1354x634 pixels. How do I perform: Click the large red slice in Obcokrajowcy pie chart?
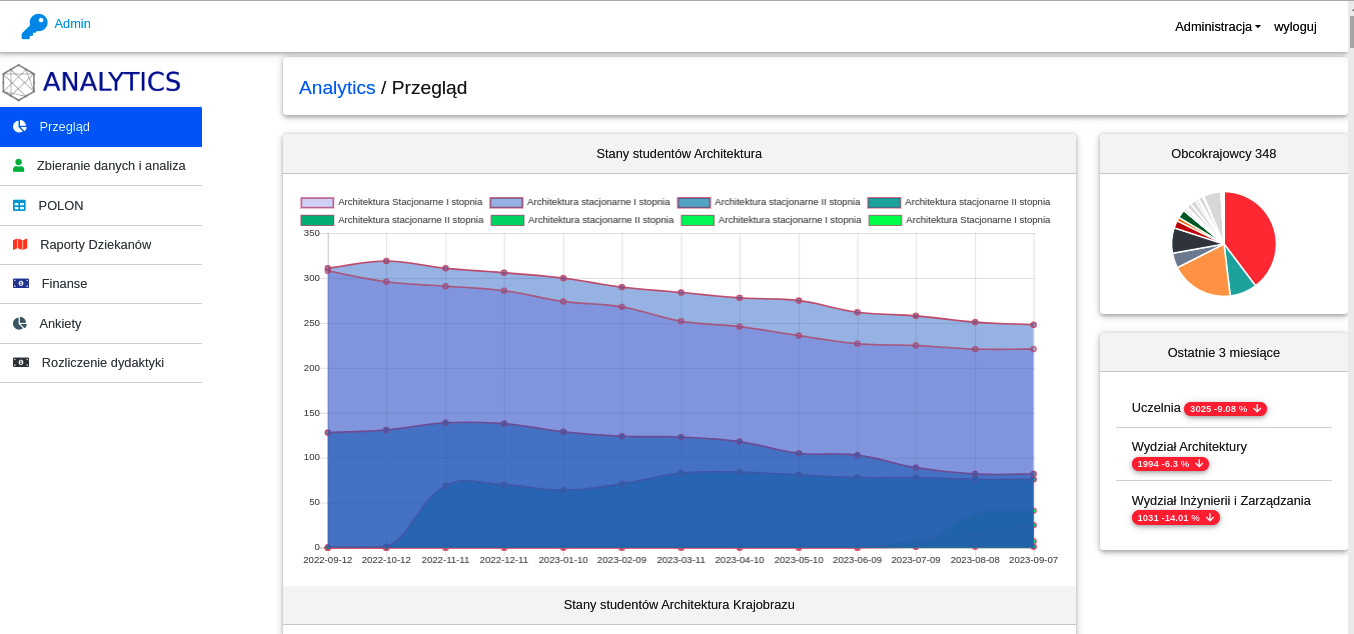coord(1252,235)
